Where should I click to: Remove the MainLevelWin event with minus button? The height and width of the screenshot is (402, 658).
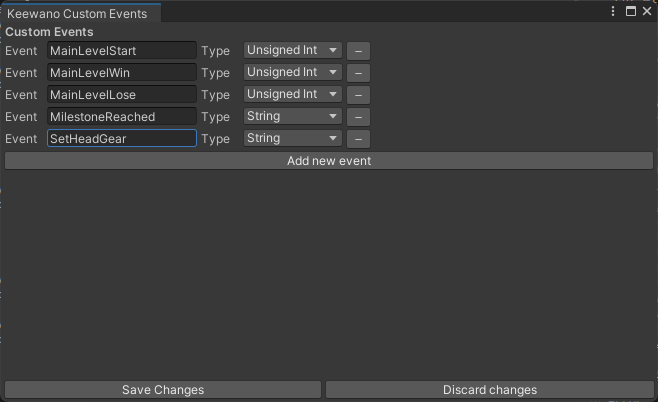click(x=358, y=73)
